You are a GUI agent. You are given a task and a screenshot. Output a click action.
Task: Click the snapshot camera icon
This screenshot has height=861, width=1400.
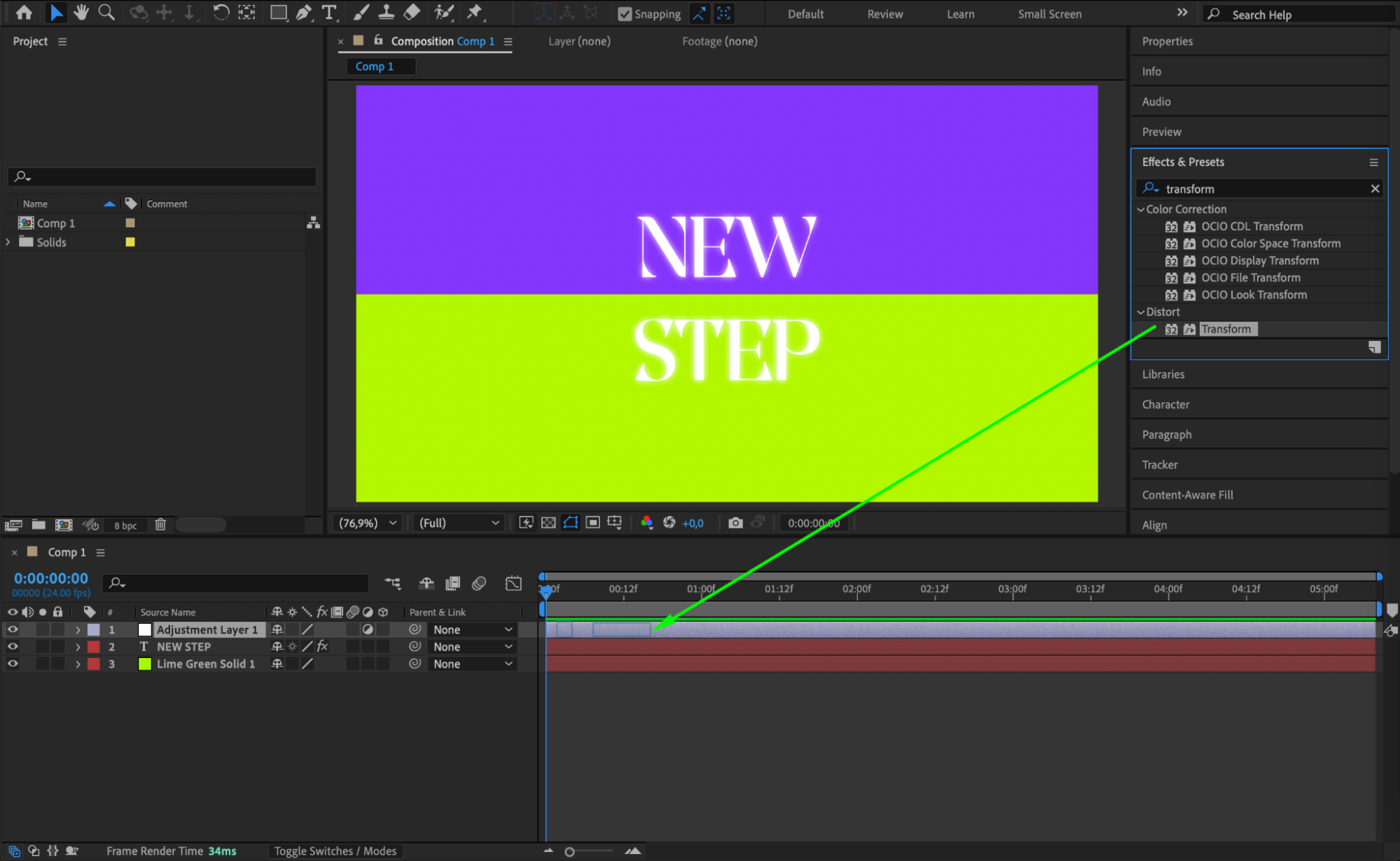pyautogui.click(x=735, y=523)
